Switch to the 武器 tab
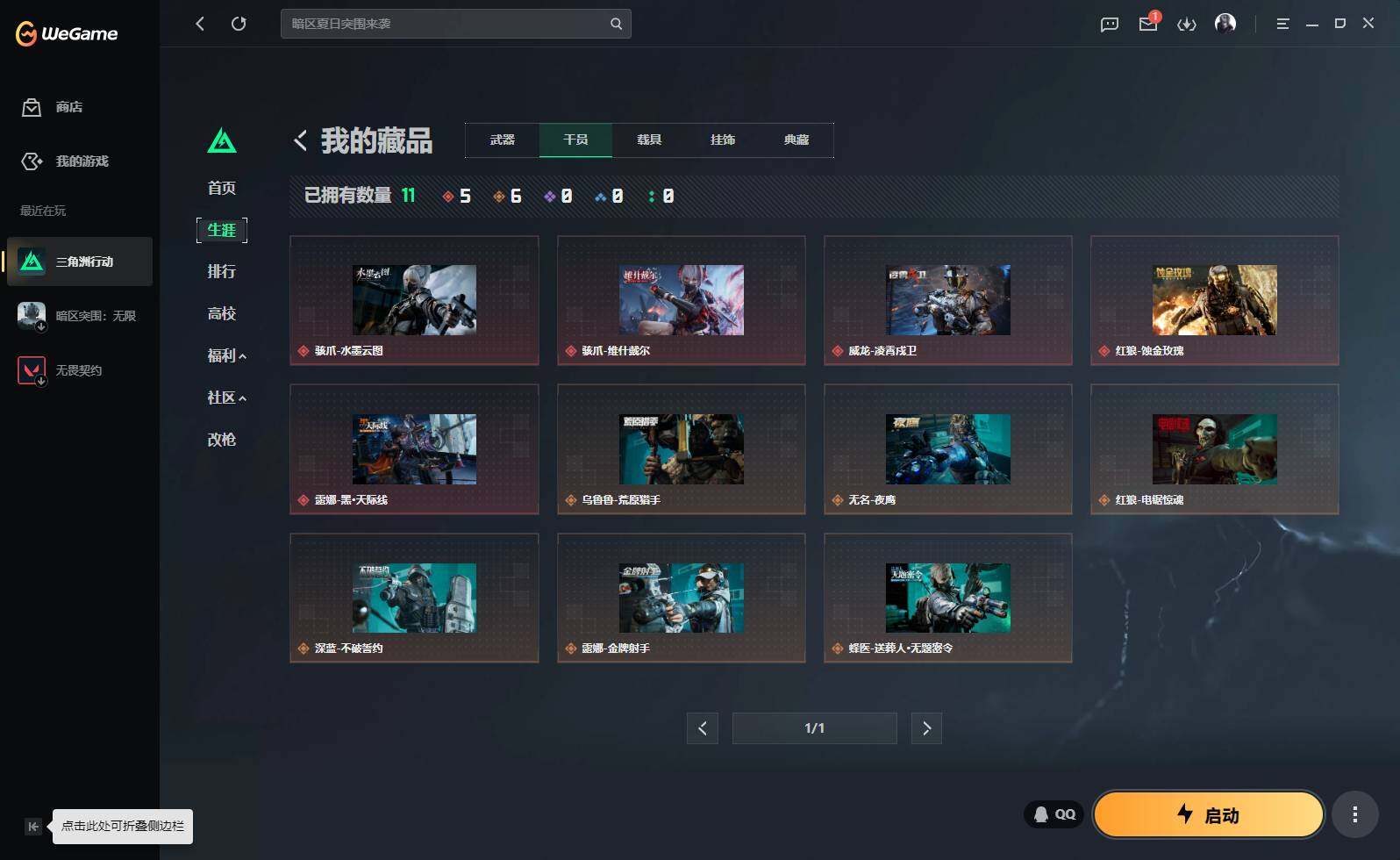Image resolution: width=1400 pixels, height=860 pixels. tap(503, 140)
